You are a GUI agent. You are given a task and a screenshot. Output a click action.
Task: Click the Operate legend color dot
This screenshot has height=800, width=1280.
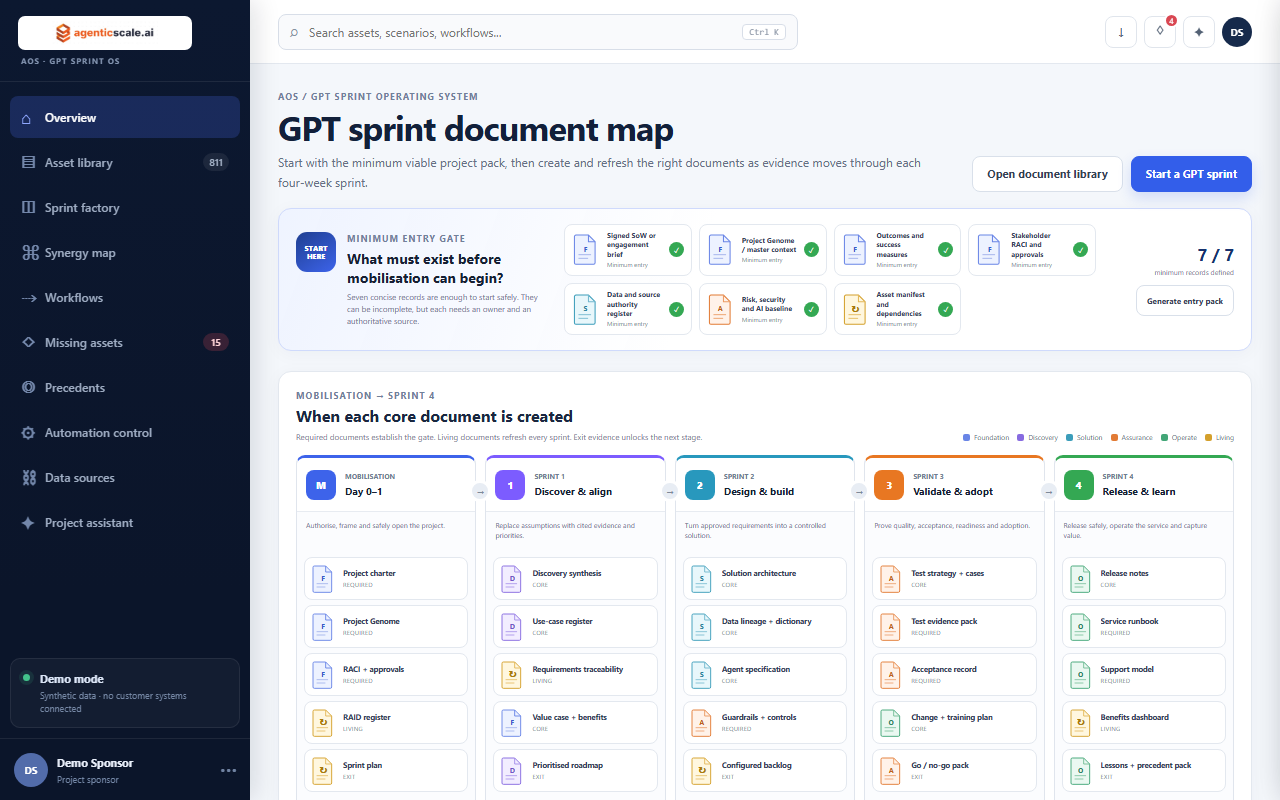coord(1165,438)
